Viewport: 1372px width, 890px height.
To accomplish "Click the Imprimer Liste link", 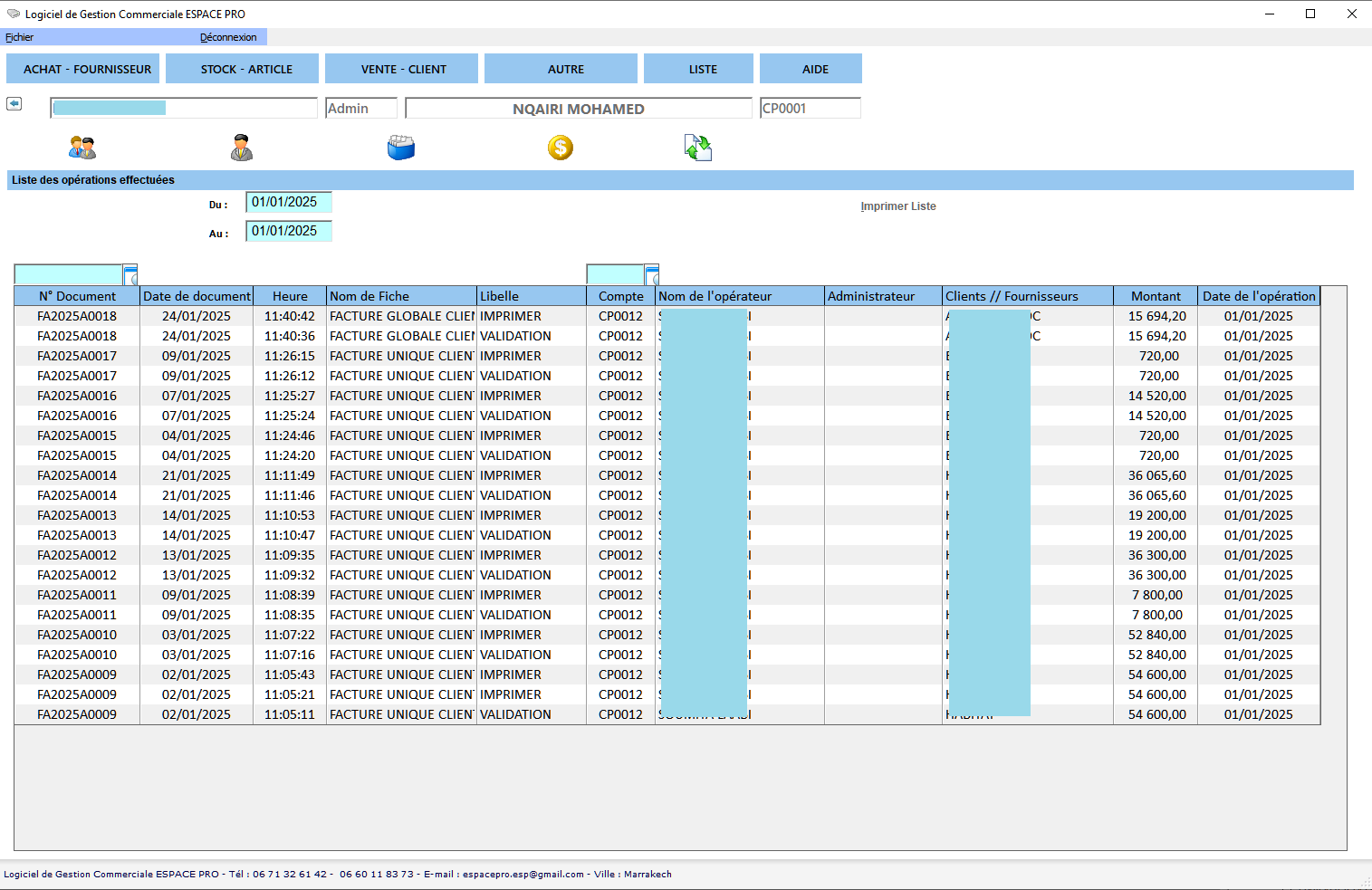I will (898, 206).
